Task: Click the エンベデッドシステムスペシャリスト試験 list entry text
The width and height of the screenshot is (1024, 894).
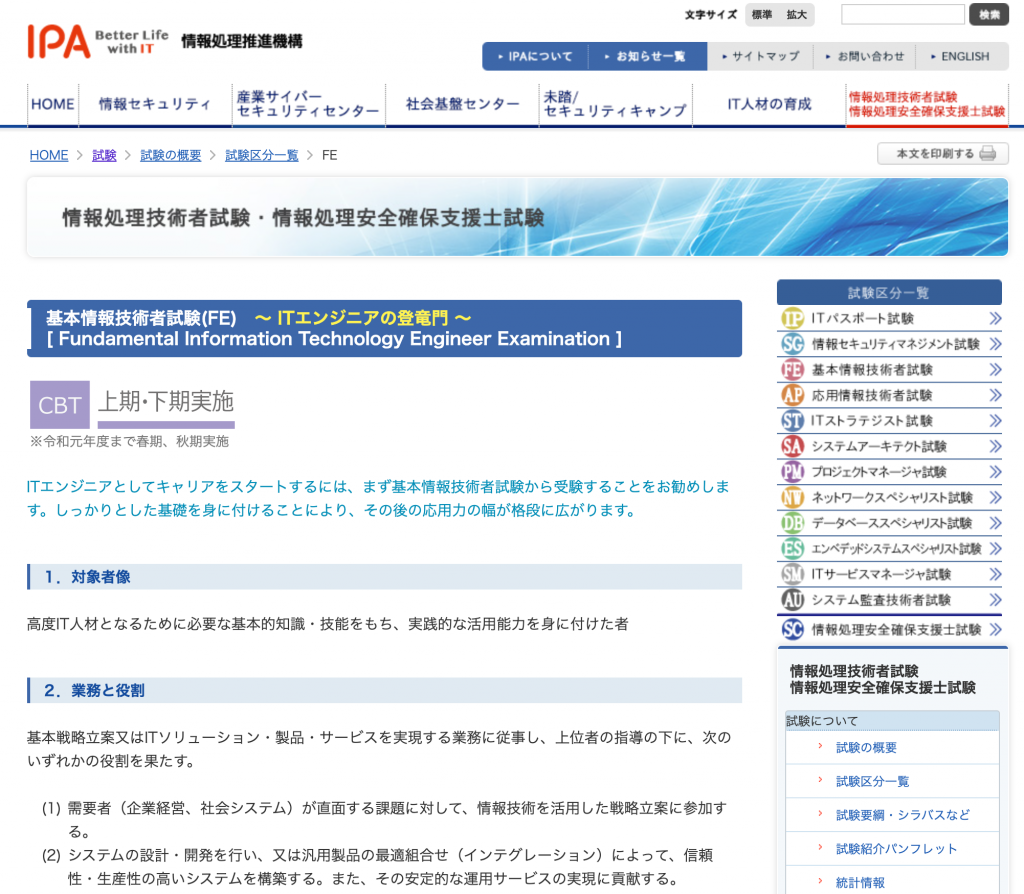Action: (x=896, y=549)
